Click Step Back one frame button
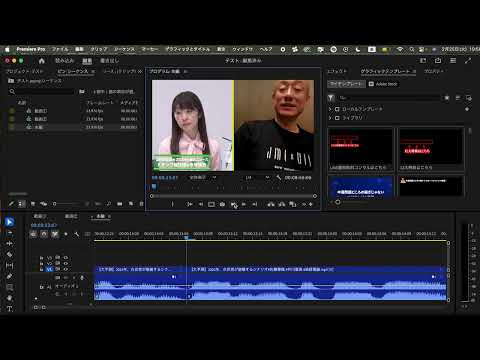480x360 pixels. (x=201, y=204)
